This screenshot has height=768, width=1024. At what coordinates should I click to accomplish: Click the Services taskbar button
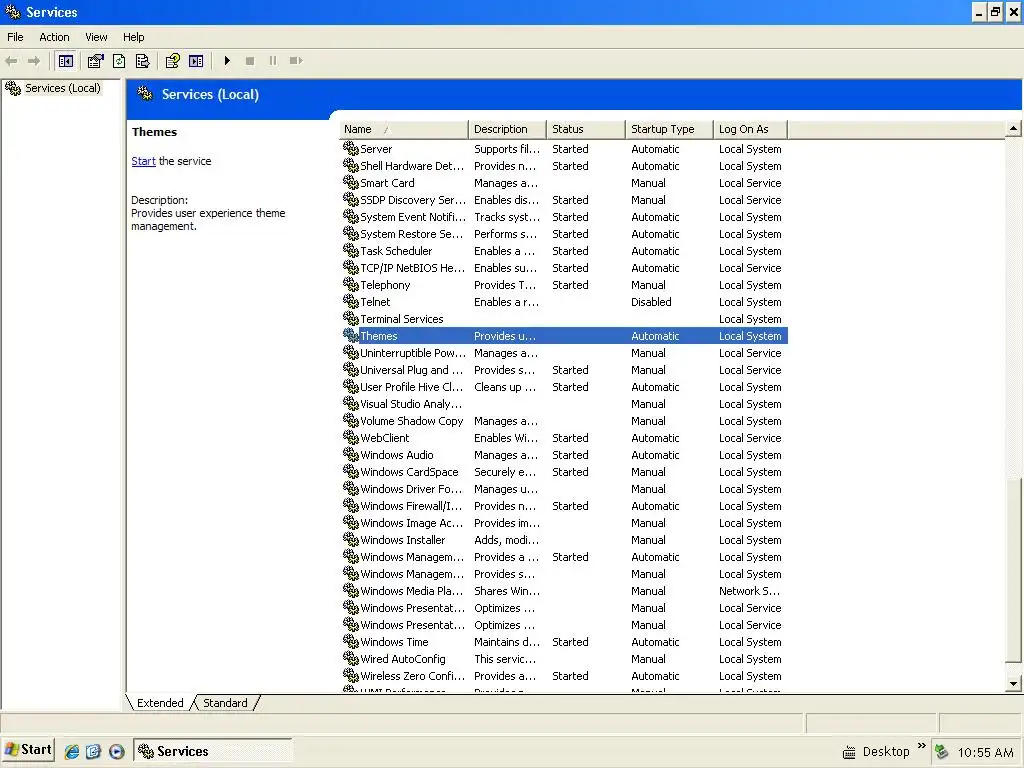213,751
